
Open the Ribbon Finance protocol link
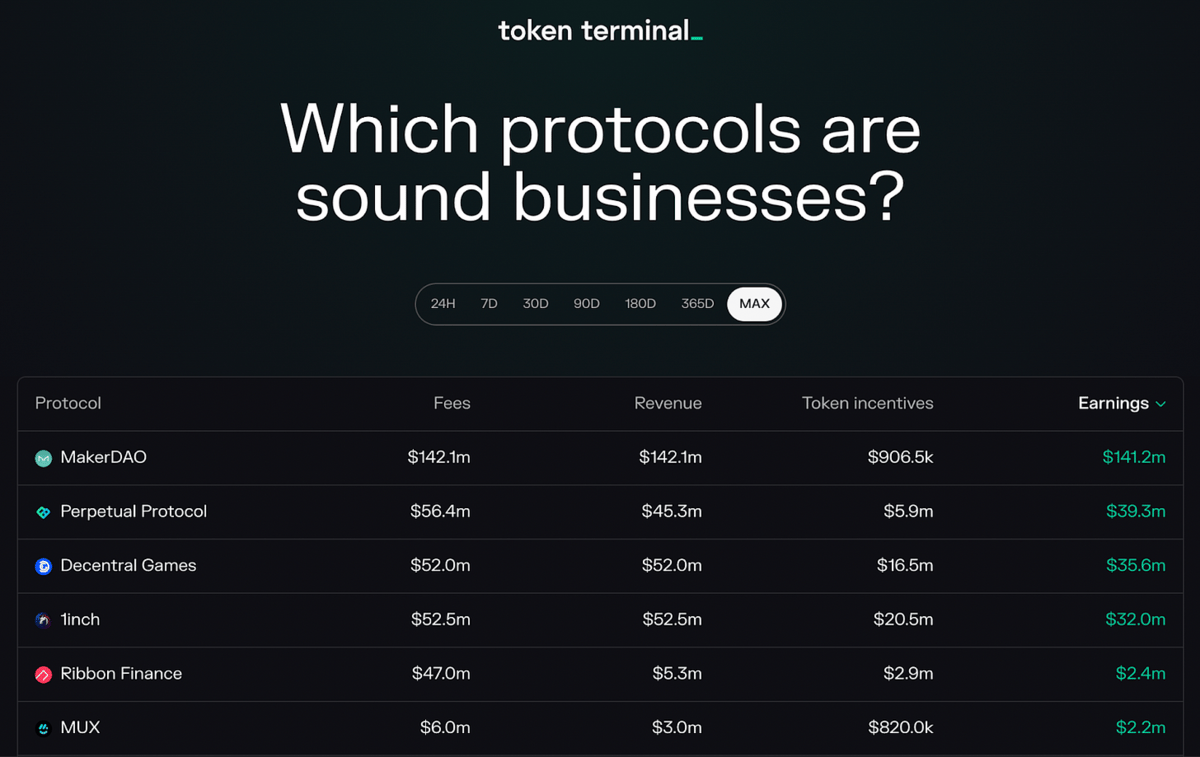(x=121, y=674)
